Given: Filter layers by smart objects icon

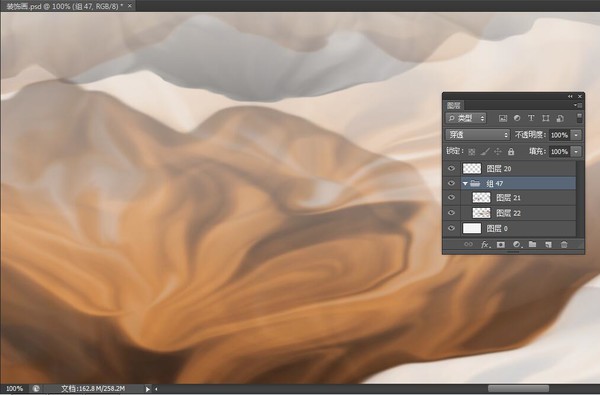Looking at the screenshot, I should pos(560,118).
